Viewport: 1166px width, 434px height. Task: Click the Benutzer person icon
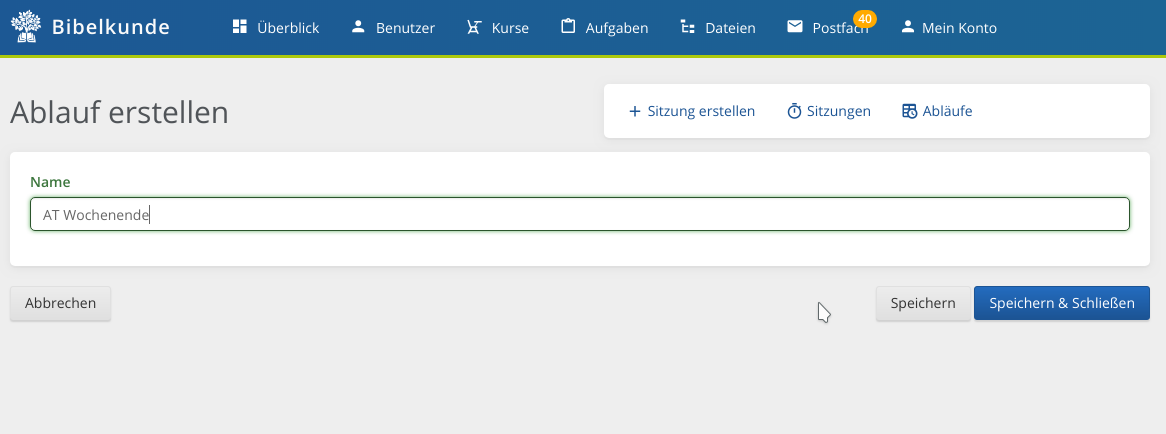(x=358, y=27)
